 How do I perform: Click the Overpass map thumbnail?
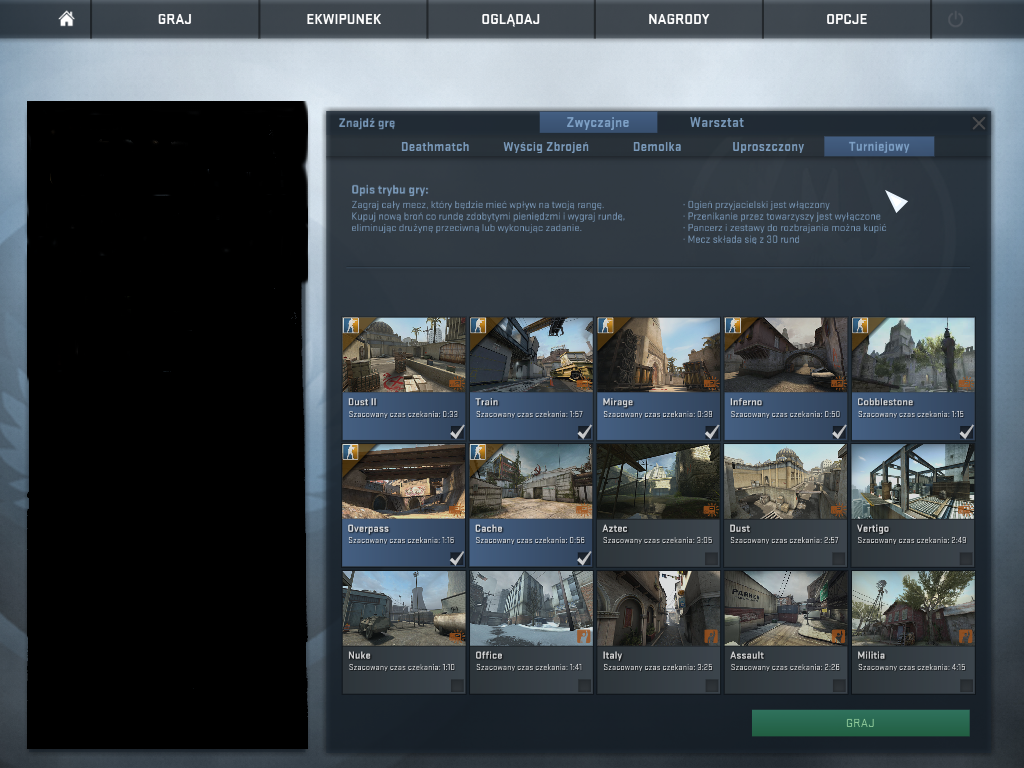[x=404, y=481]
